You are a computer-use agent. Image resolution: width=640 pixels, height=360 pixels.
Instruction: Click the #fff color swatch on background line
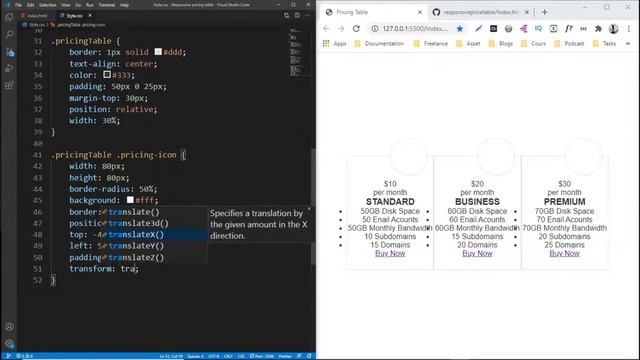130,200
